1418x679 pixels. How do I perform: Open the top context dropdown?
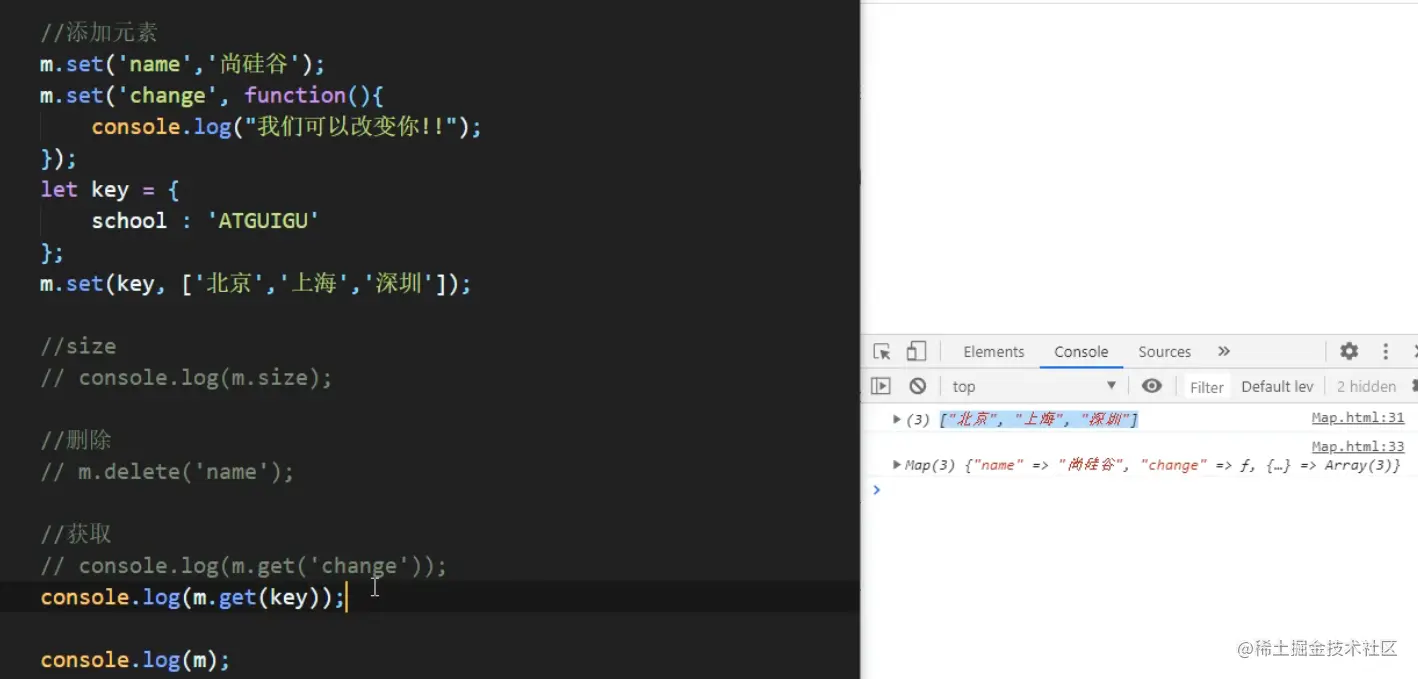point(1034,386)
